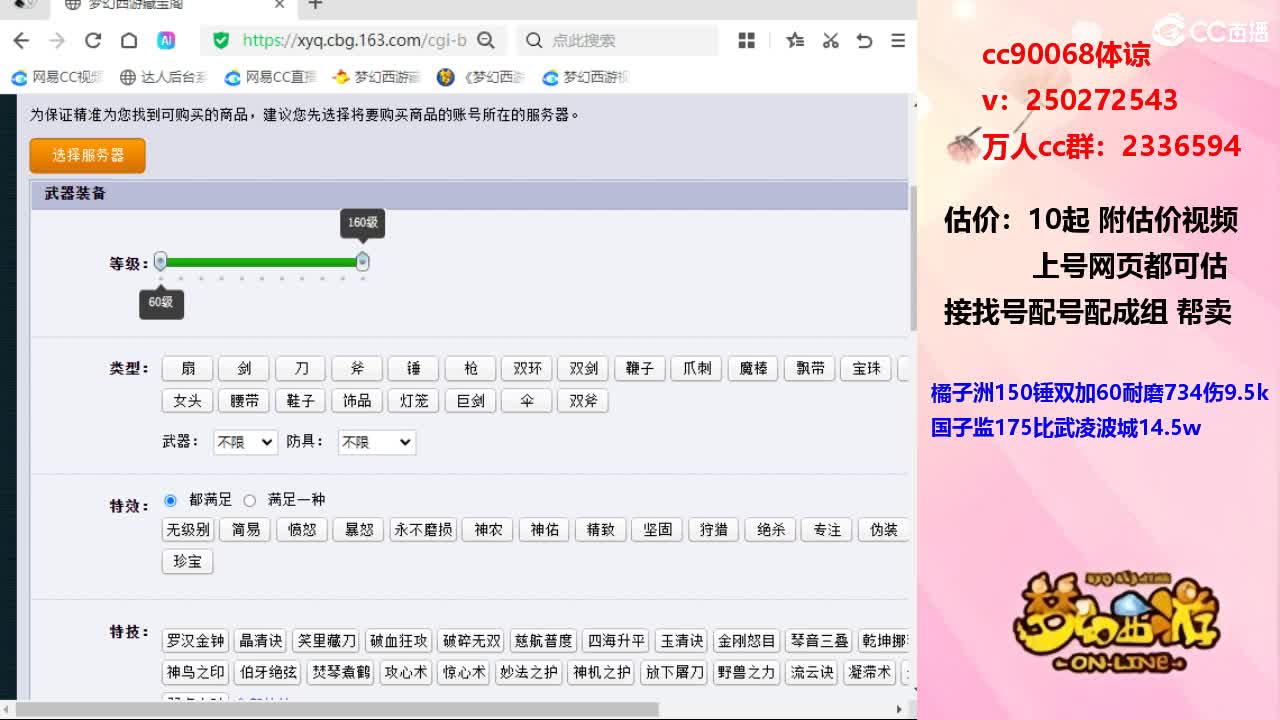
Task: Choose special effect 愤怒
Action: pyautogui.click(x=302, y=530)
